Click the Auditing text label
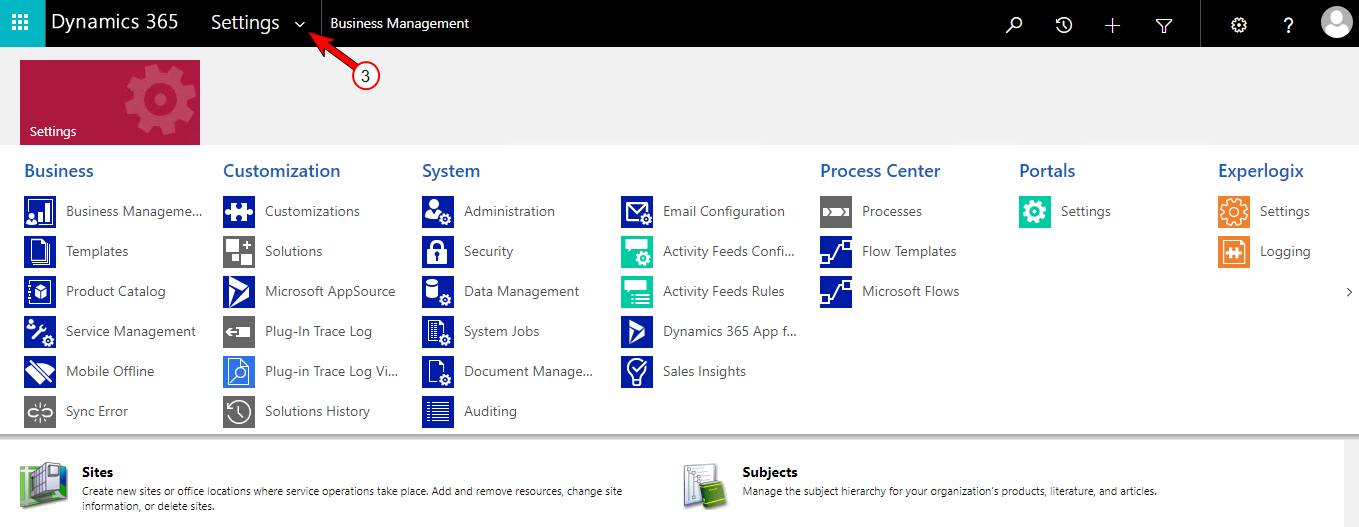Image resolution: width=1359 pixels, height=527 pixels. [x=490, y=411]
